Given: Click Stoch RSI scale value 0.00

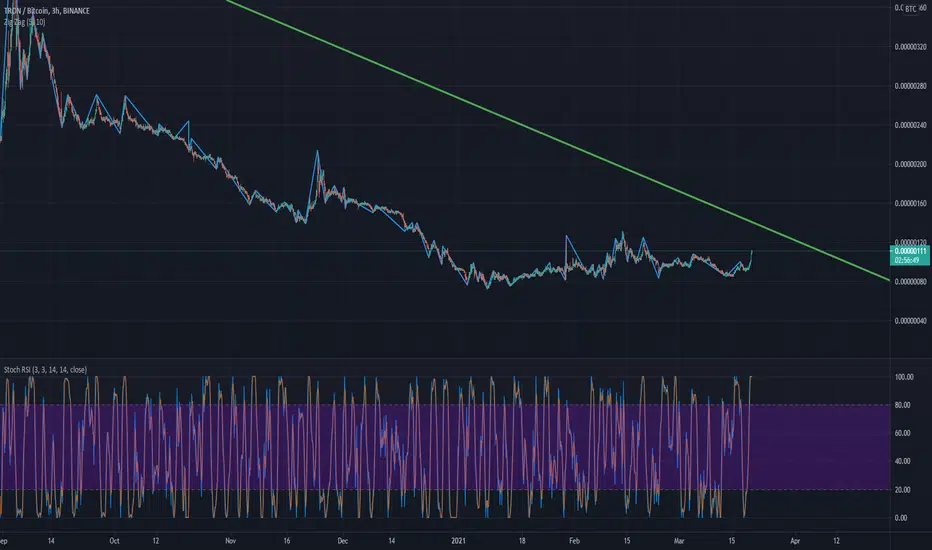Looking at the screenshot, I should [901, 518].
